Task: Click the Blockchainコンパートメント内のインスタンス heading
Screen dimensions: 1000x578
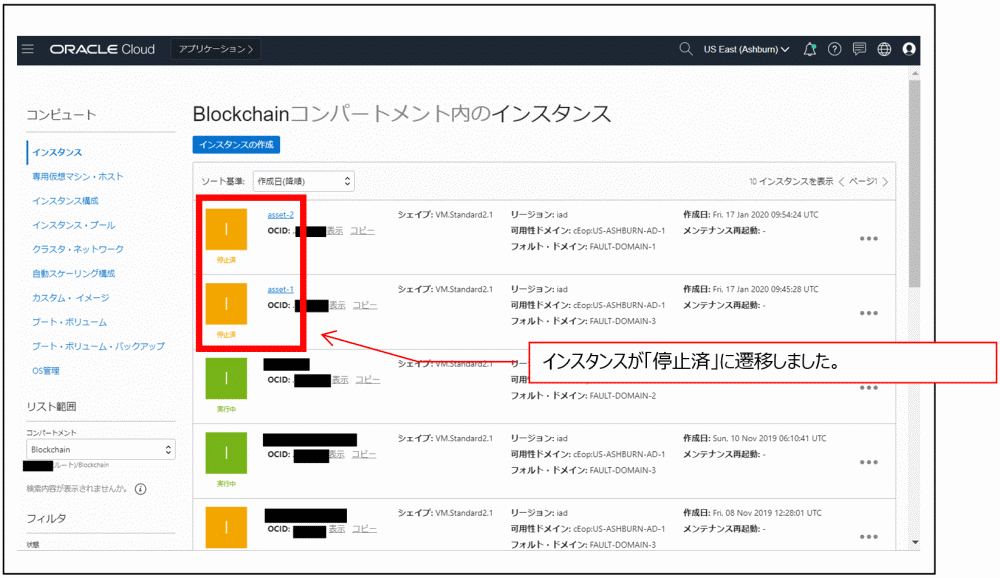Action: click(x=402, y=114)
